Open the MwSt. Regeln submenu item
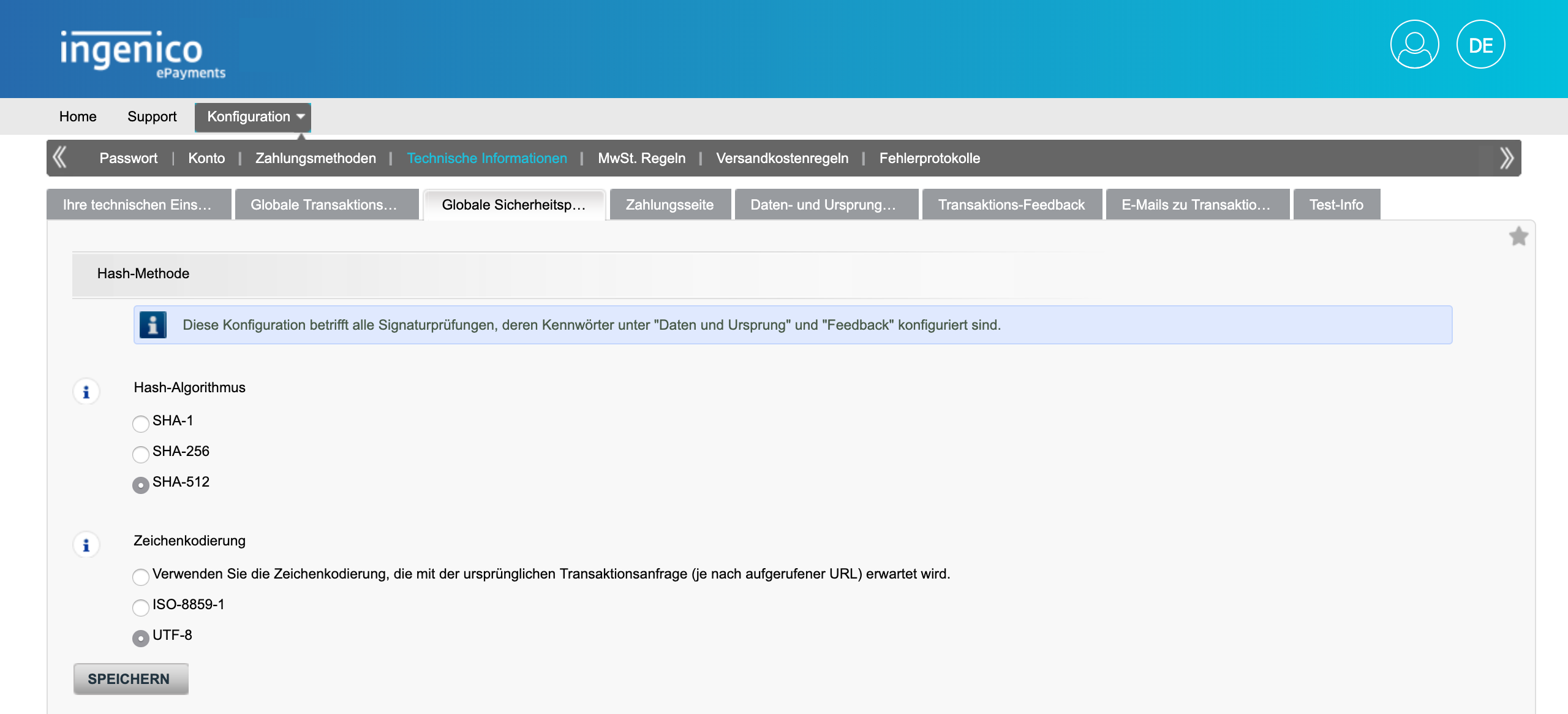This screenshot has height=714, width=1568. tap(642, 158)
